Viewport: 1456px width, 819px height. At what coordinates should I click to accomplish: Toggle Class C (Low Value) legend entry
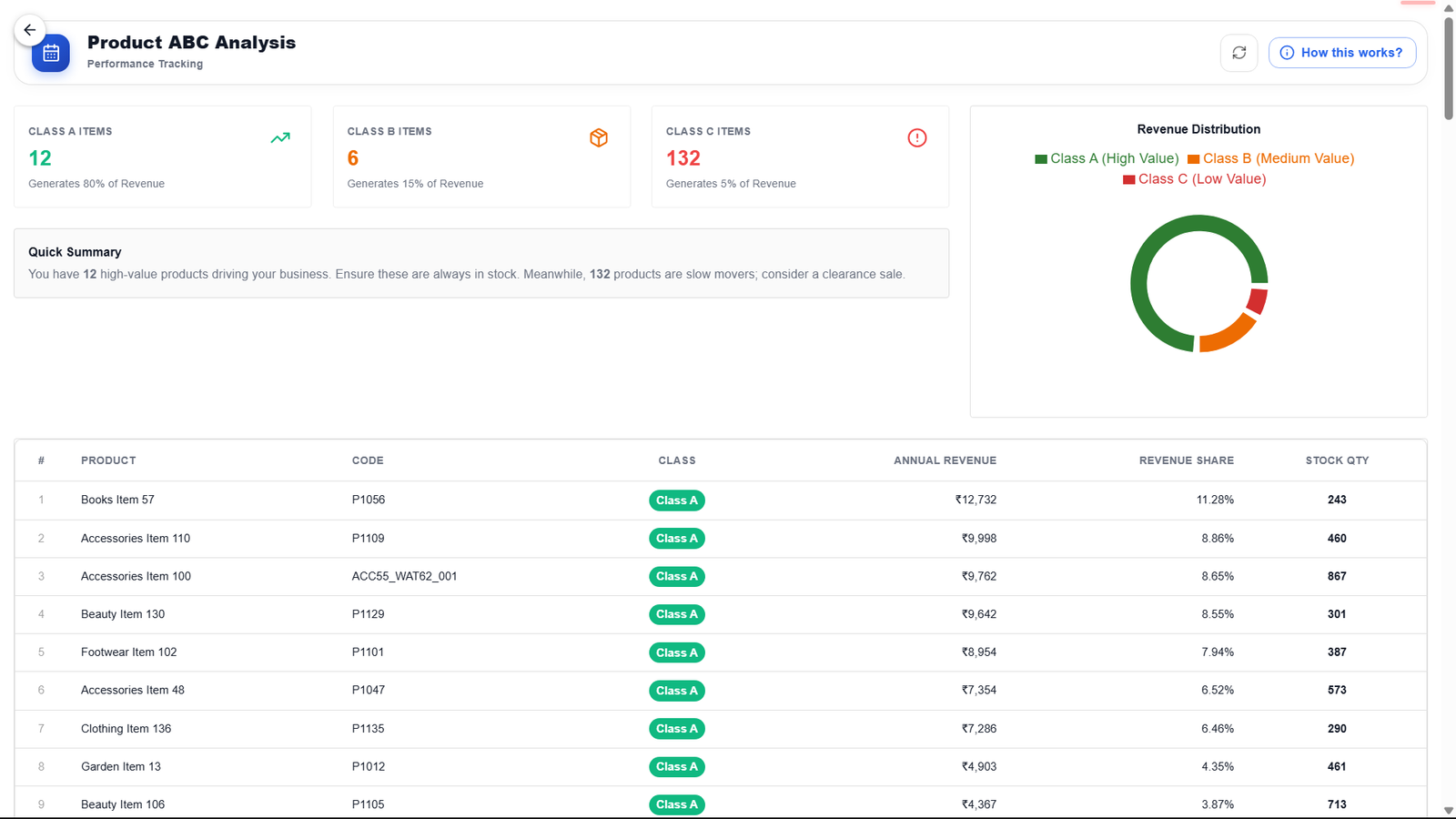(x=1194, y=179)
